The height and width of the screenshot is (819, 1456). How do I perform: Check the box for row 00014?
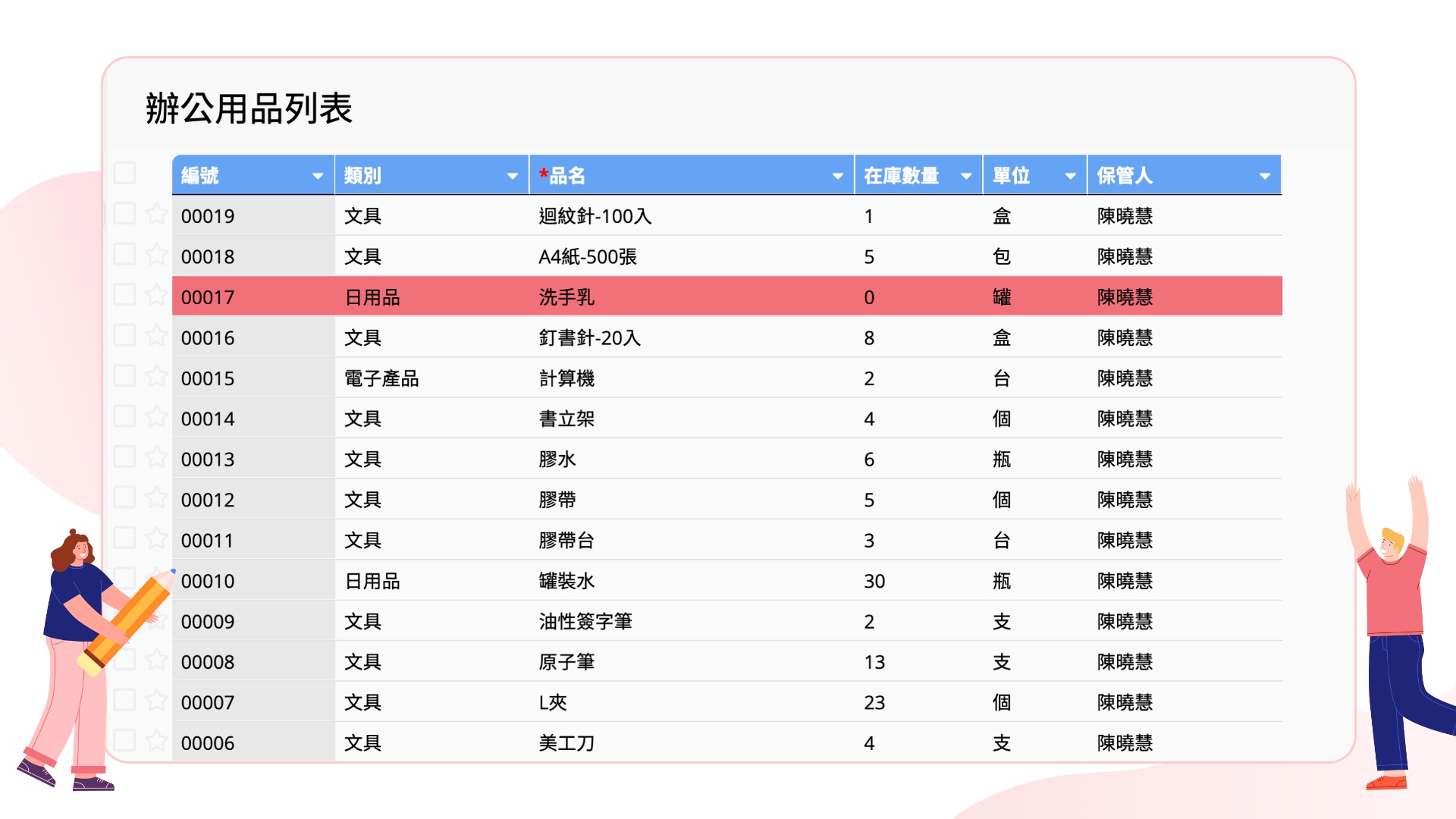(x=124, y=416)
